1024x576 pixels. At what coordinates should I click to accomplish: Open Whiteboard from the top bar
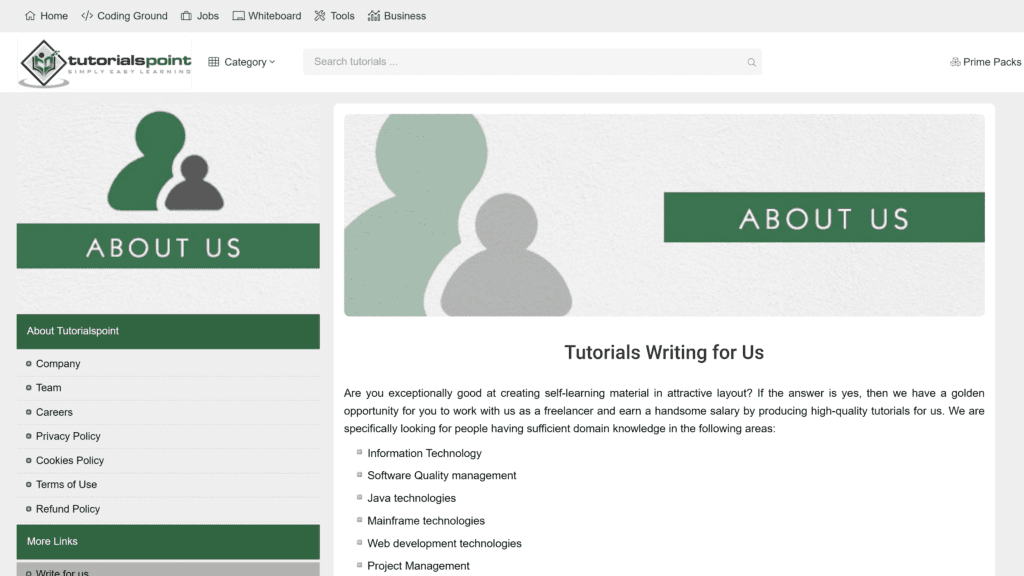coord(274,16)
